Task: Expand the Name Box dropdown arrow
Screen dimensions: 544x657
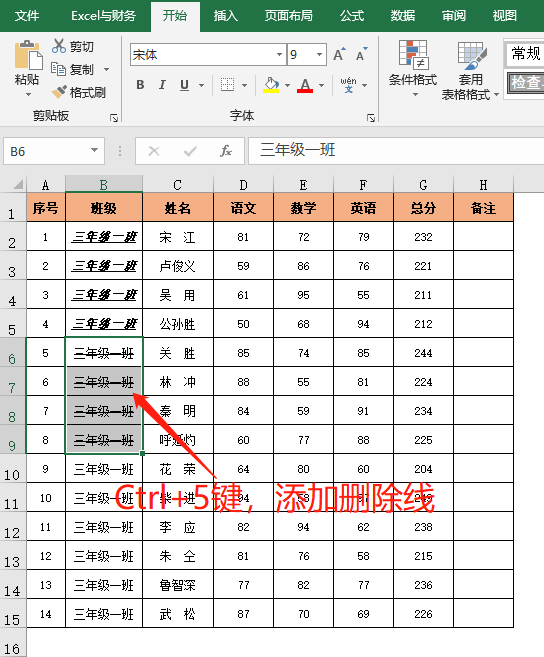Action: tap(94, 150)
